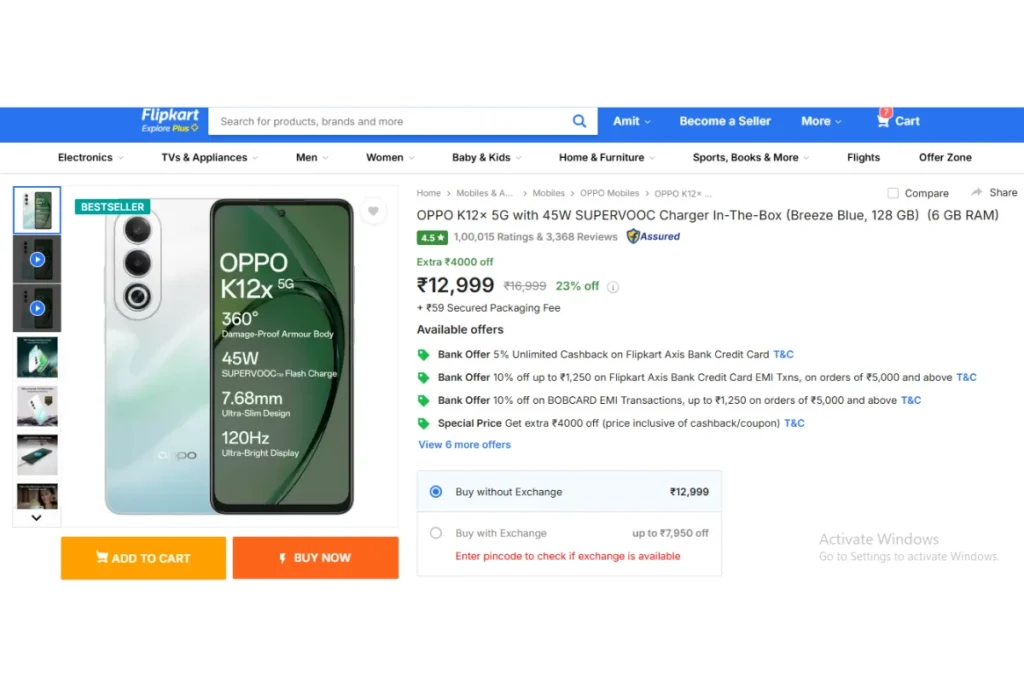The height and width of the screenshot is (683, 1024).
Task: Go to the Offer Zone menu item
Action: coord(945,157)
